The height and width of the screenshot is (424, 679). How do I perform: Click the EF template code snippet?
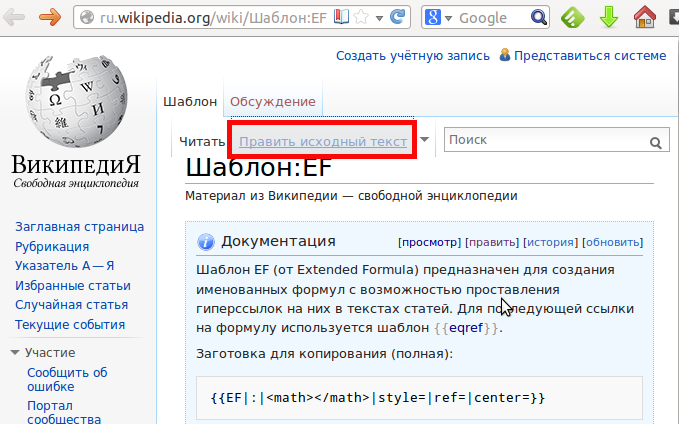point(378,398)
